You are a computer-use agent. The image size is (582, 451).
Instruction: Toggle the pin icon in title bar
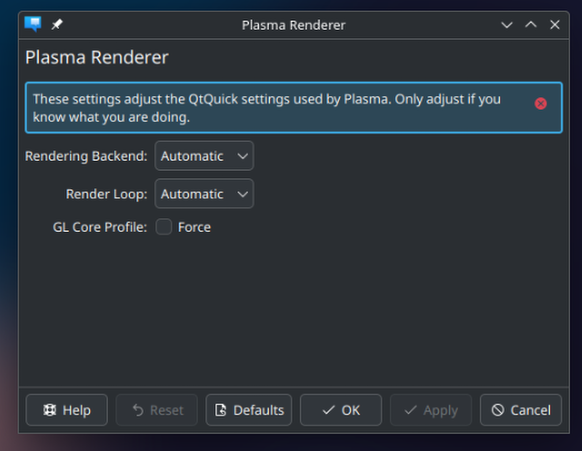57,25
